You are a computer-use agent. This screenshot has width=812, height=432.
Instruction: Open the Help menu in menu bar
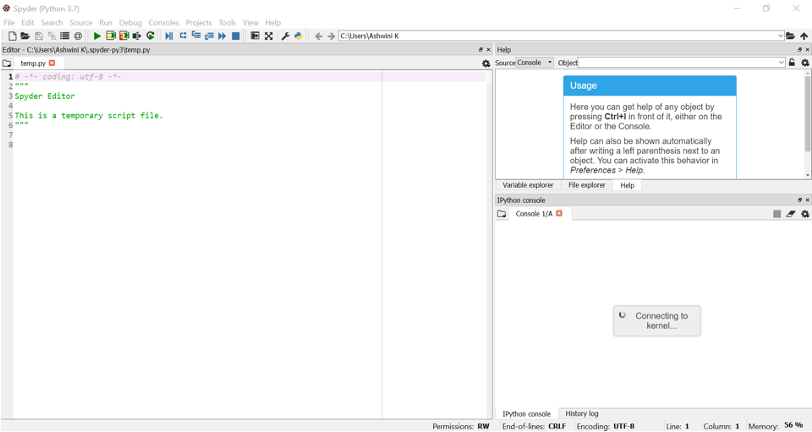273,23
